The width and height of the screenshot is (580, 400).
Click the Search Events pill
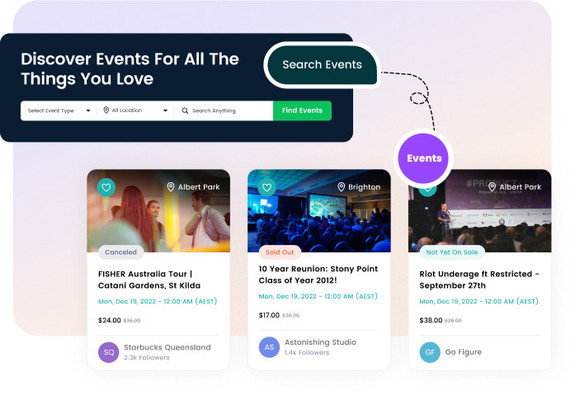322,65
